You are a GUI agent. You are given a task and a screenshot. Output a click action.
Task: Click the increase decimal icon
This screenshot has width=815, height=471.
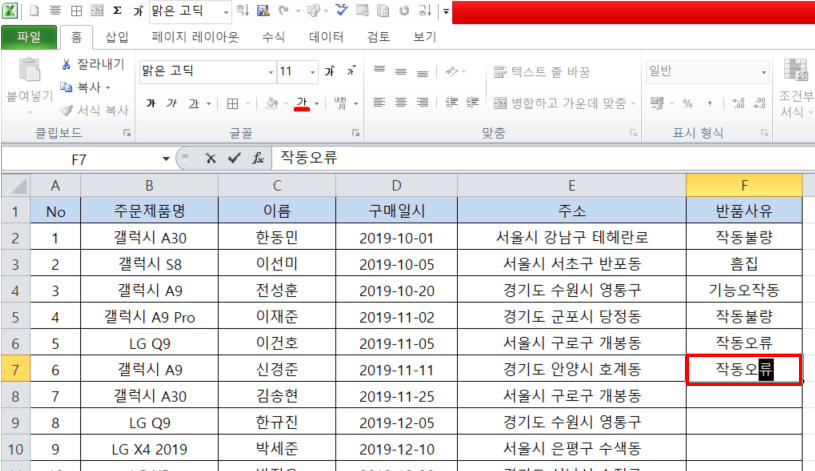[738, 103]
